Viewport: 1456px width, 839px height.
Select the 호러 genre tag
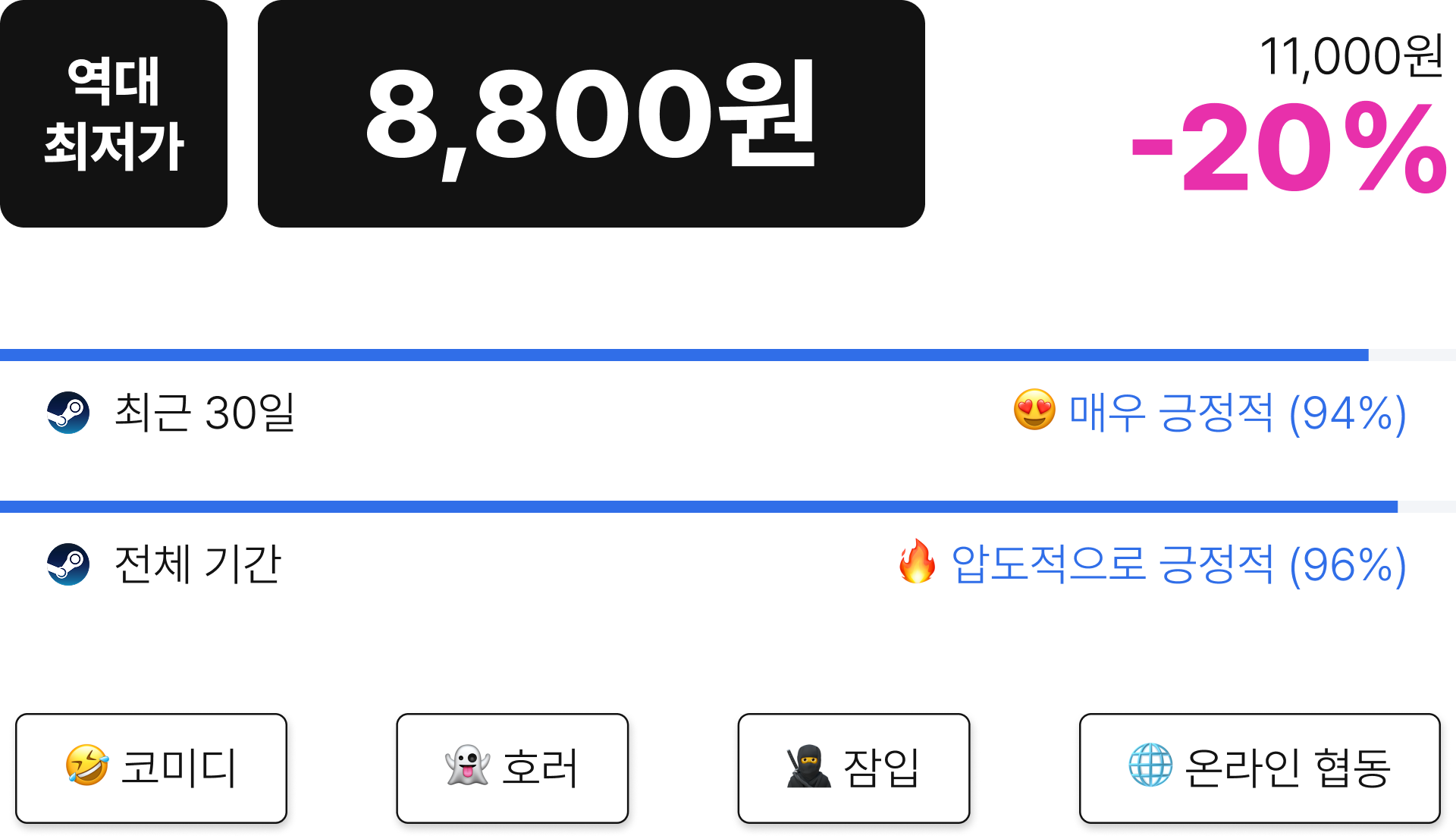click(x=512, y=768)
